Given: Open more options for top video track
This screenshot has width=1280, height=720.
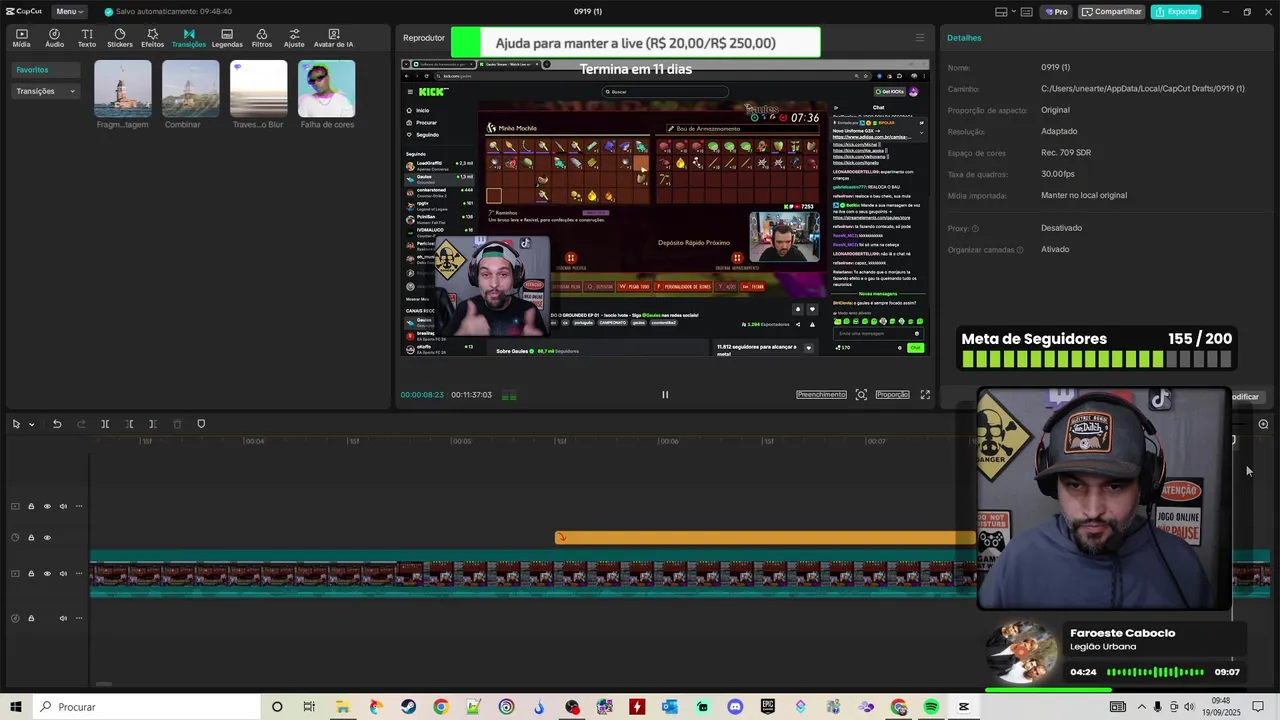Looking at the screenshot, I should pyautogui.click(x=79, y=506).
